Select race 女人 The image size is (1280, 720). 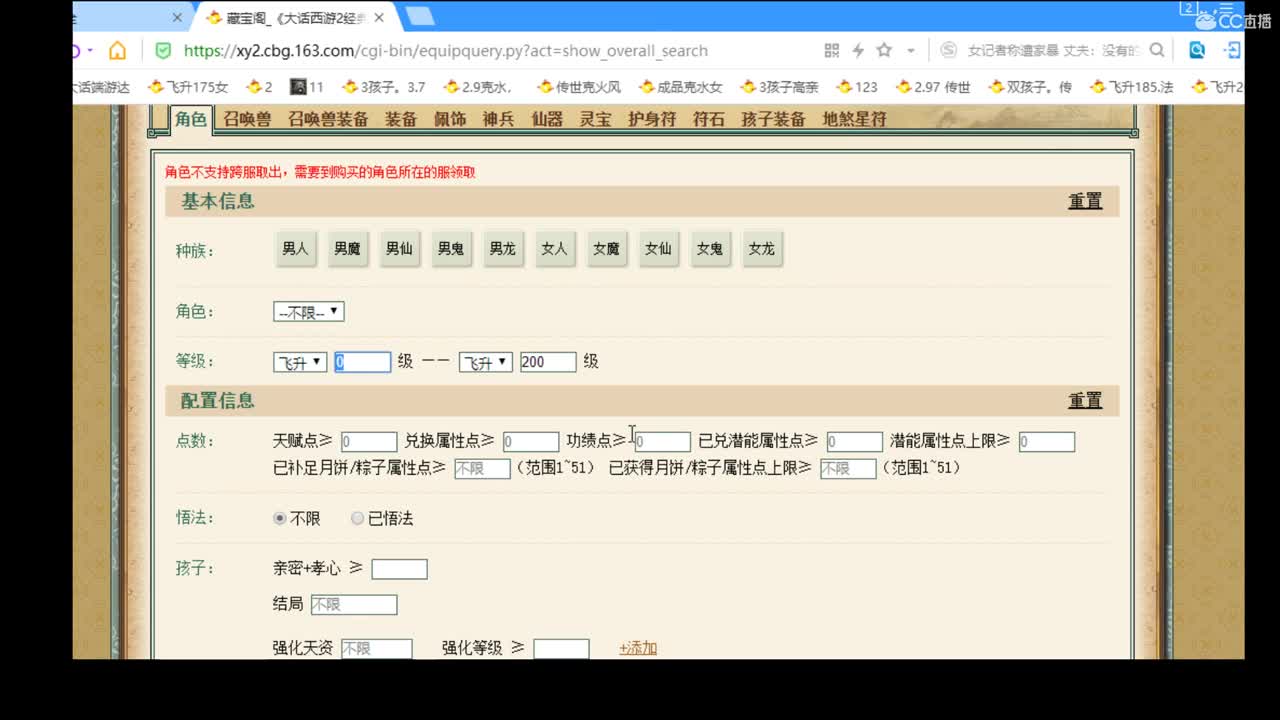point(554,249)
